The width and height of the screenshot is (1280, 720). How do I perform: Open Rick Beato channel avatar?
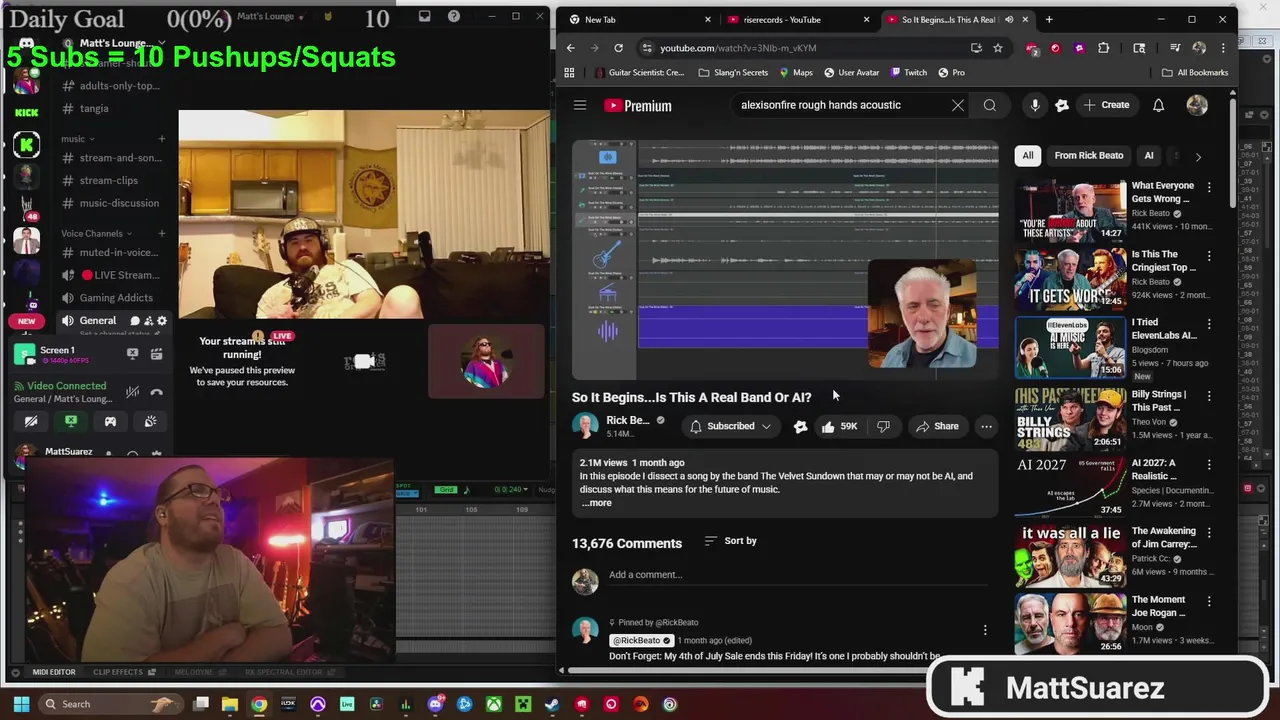(585, 426)
